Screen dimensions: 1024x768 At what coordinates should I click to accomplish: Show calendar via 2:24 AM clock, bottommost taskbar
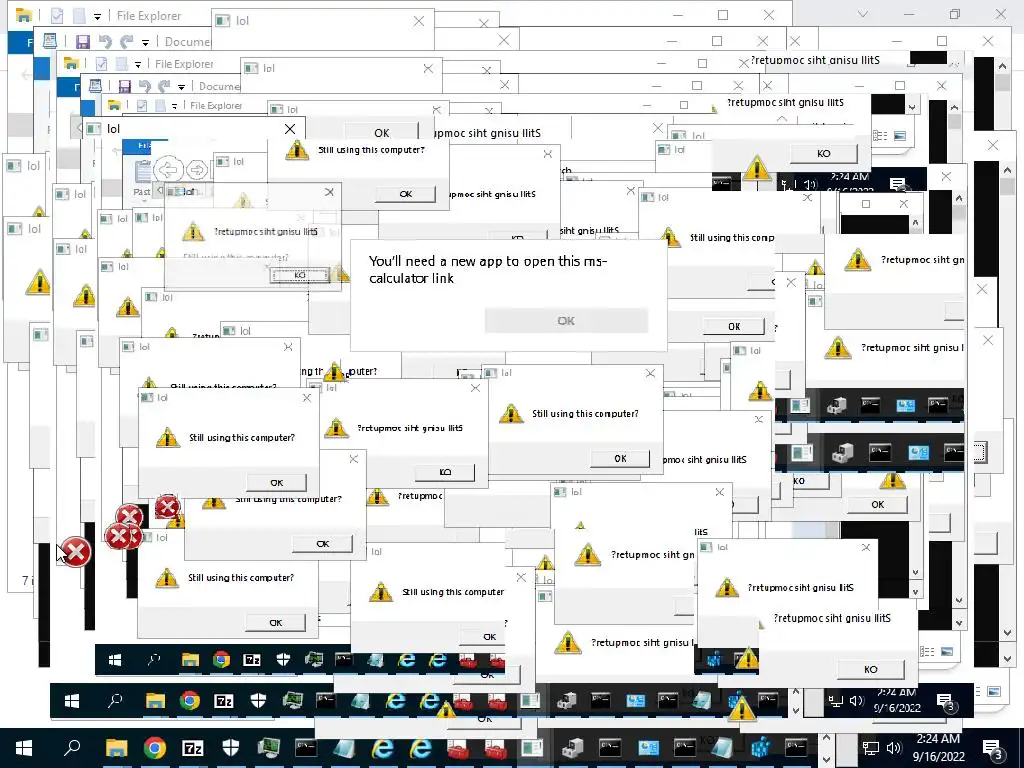coord(938,748)
